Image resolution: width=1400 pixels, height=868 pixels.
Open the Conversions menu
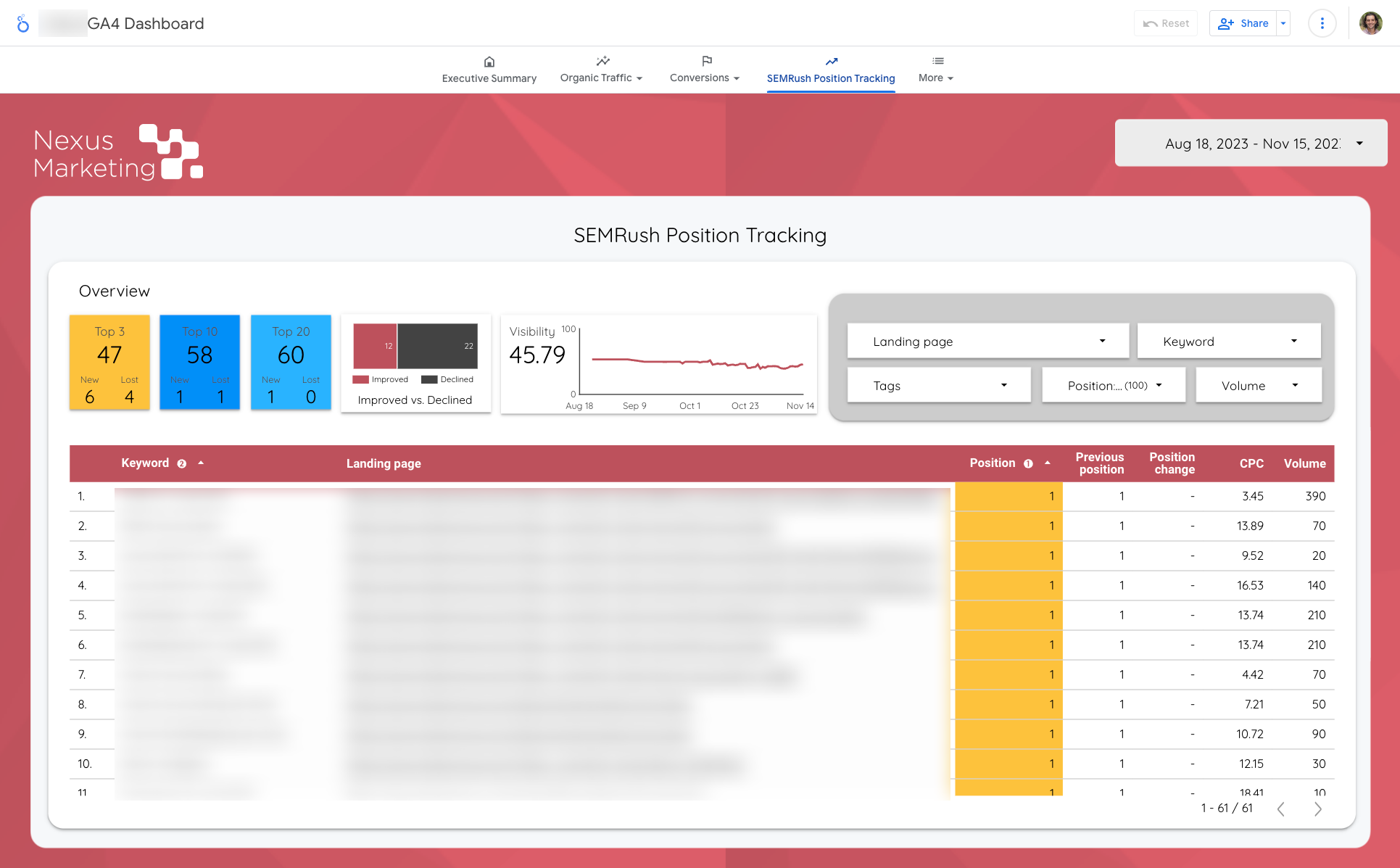(x=705, y=70)
